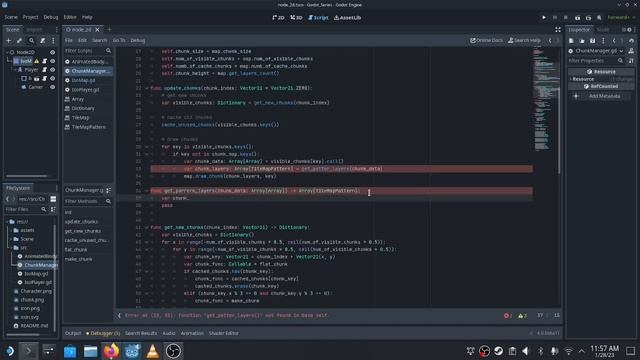Open the top Debug menu
This screenshot has height=360, width=640.
51,17
